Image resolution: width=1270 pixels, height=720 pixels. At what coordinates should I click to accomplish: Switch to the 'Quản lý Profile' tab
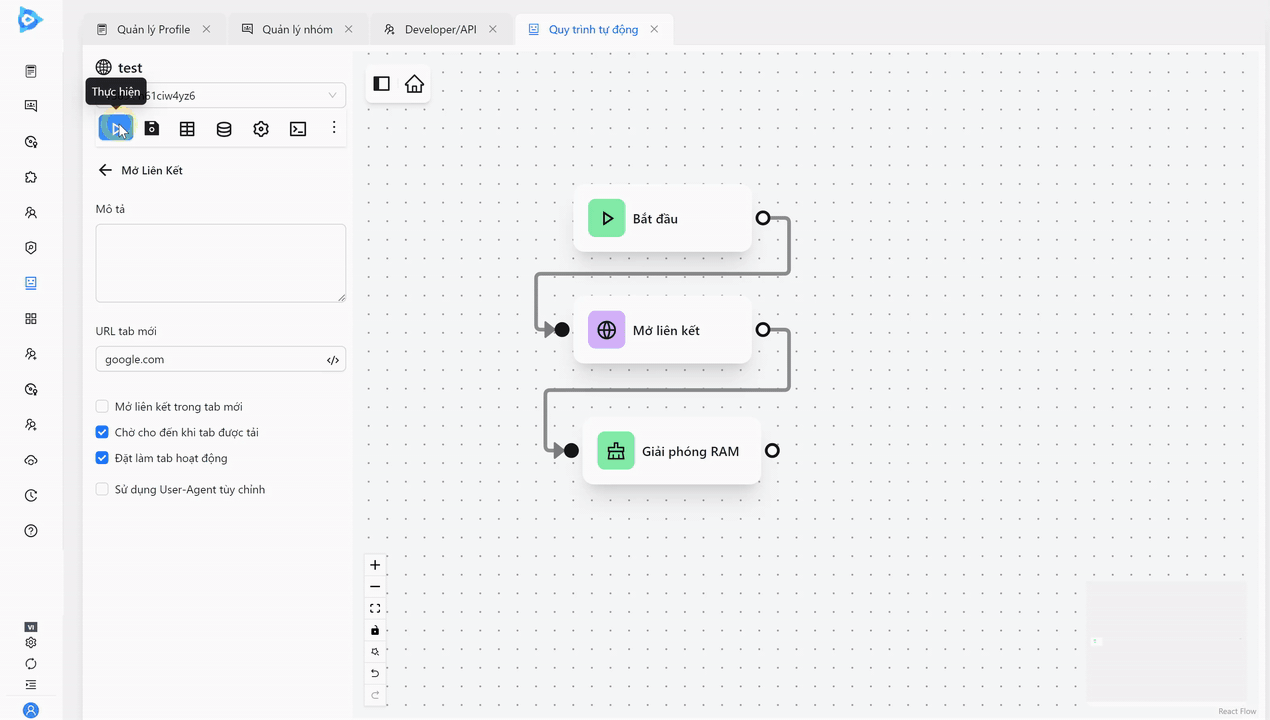point(153,29)
